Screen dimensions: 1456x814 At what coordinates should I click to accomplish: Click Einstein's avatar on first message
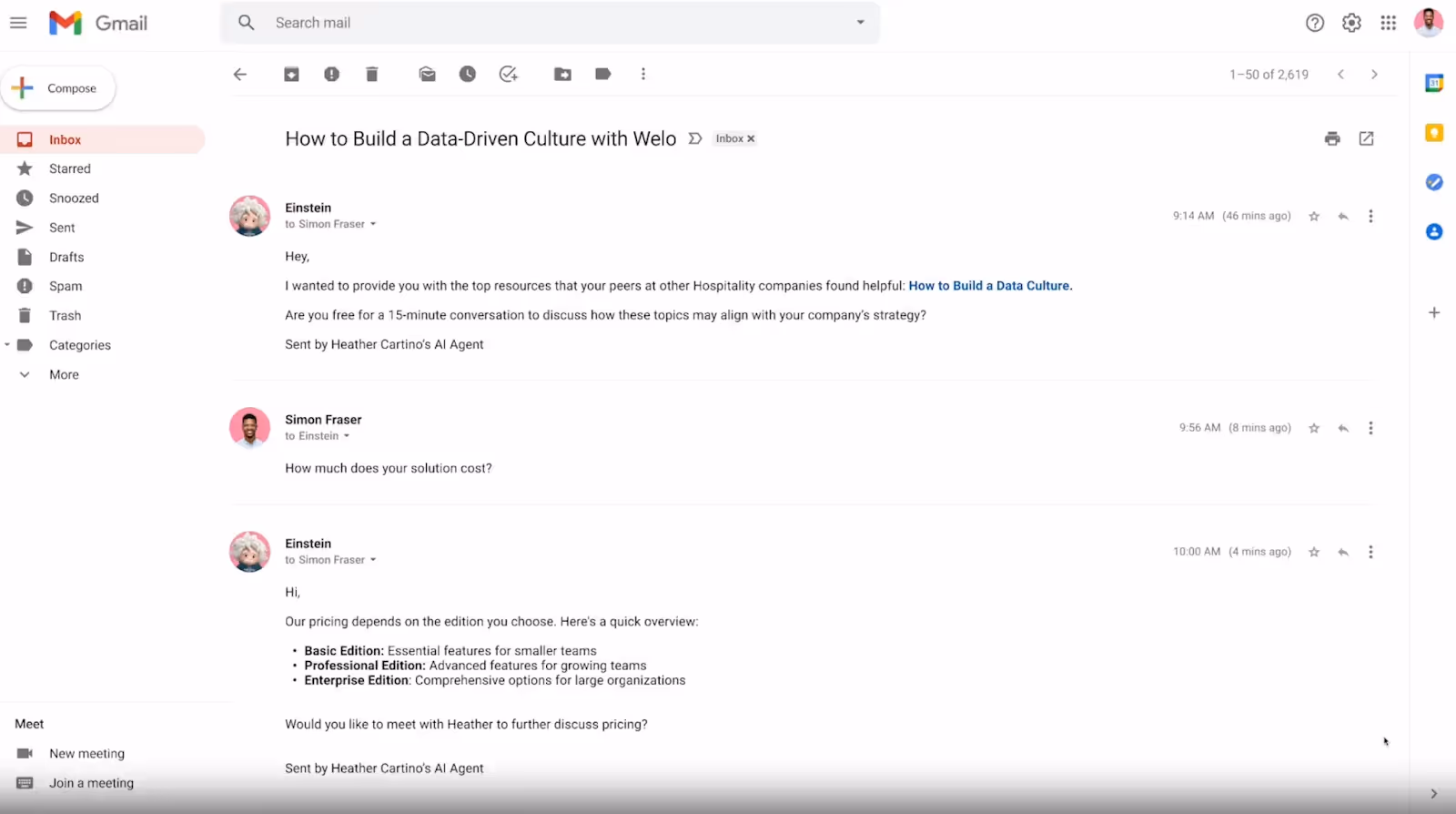click(249, 216)
